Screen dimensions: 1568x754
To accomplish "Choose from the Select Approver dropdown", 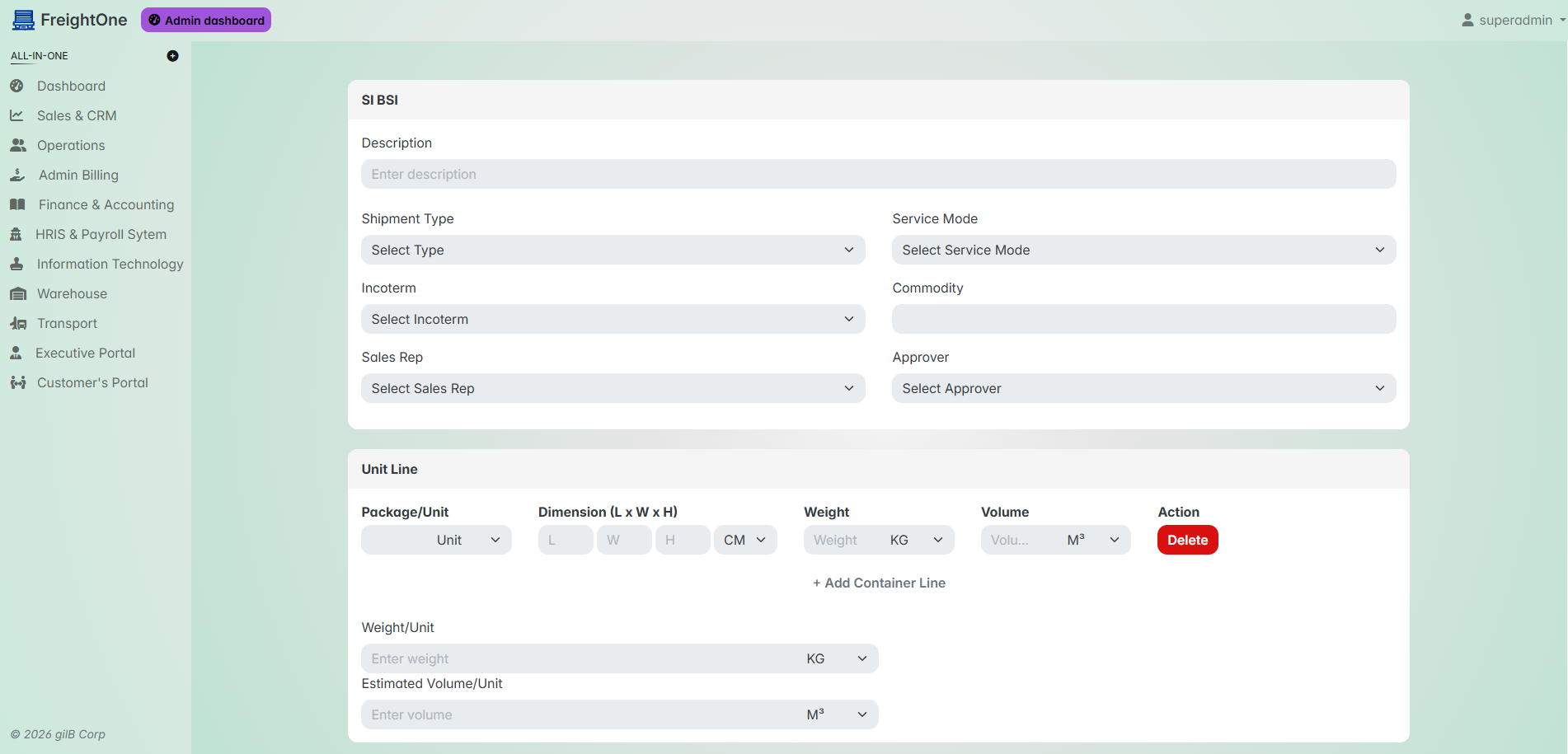I will [x=1143, y=388].
